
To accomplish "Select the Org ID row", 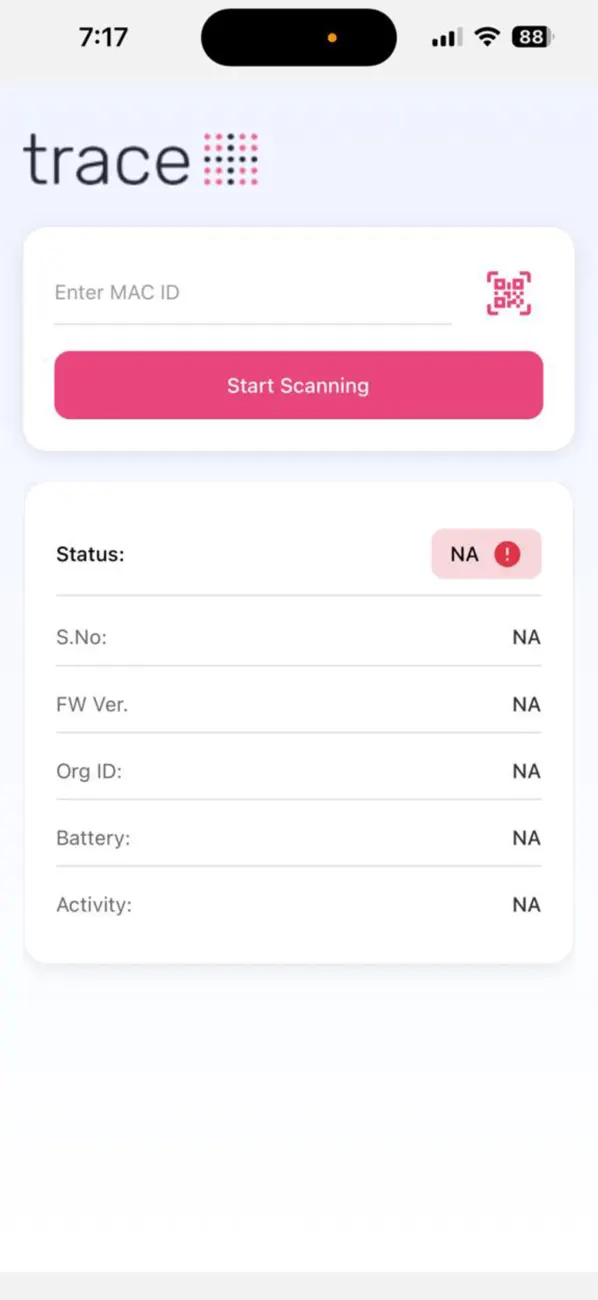I will point(298,771).
